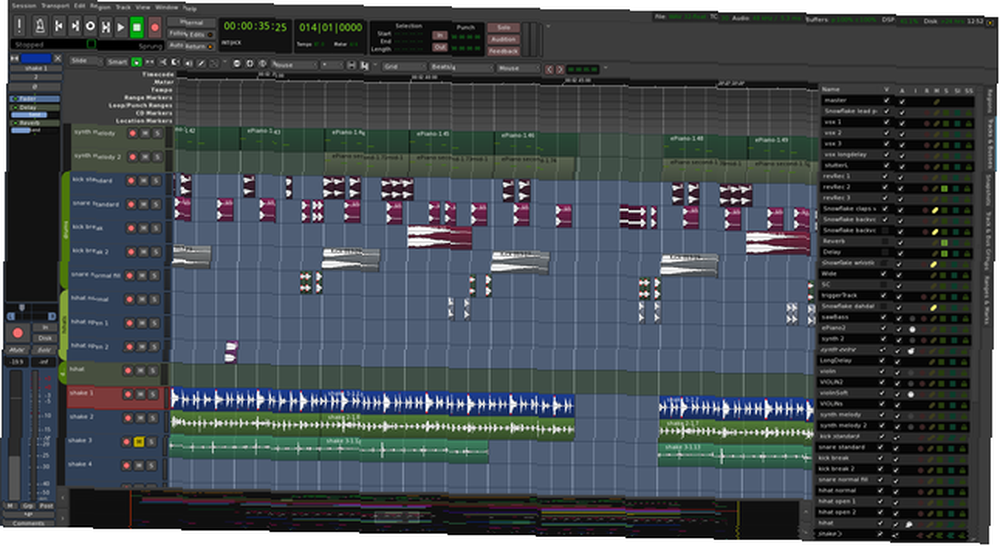Go to session end transport button
The width and height of the screenshot is (1000, 546).
[74, 26]
